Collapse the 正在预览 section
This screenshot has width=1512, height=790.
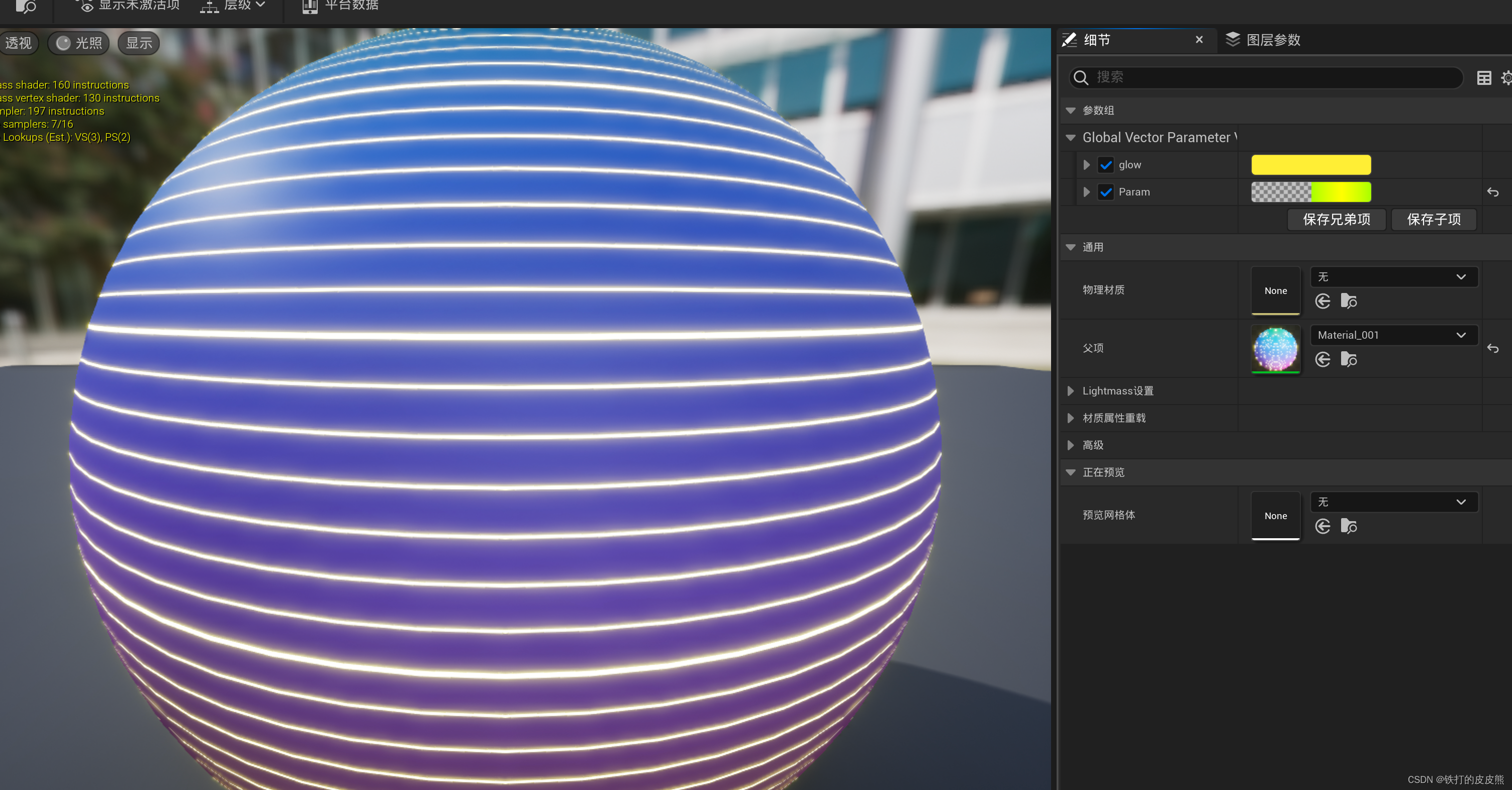click(x=1070, y=472)
